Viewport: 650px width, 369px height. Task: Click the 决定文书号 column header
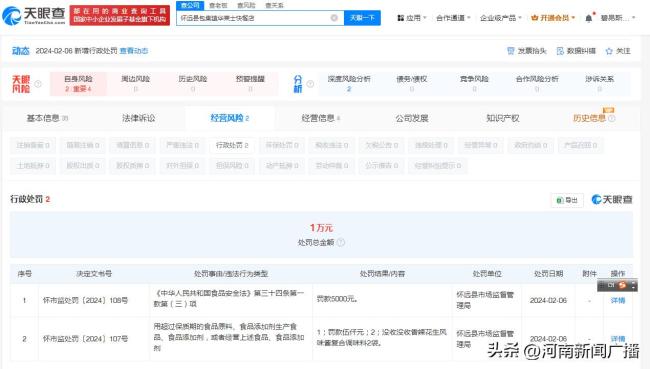click(x=94, y=274)
